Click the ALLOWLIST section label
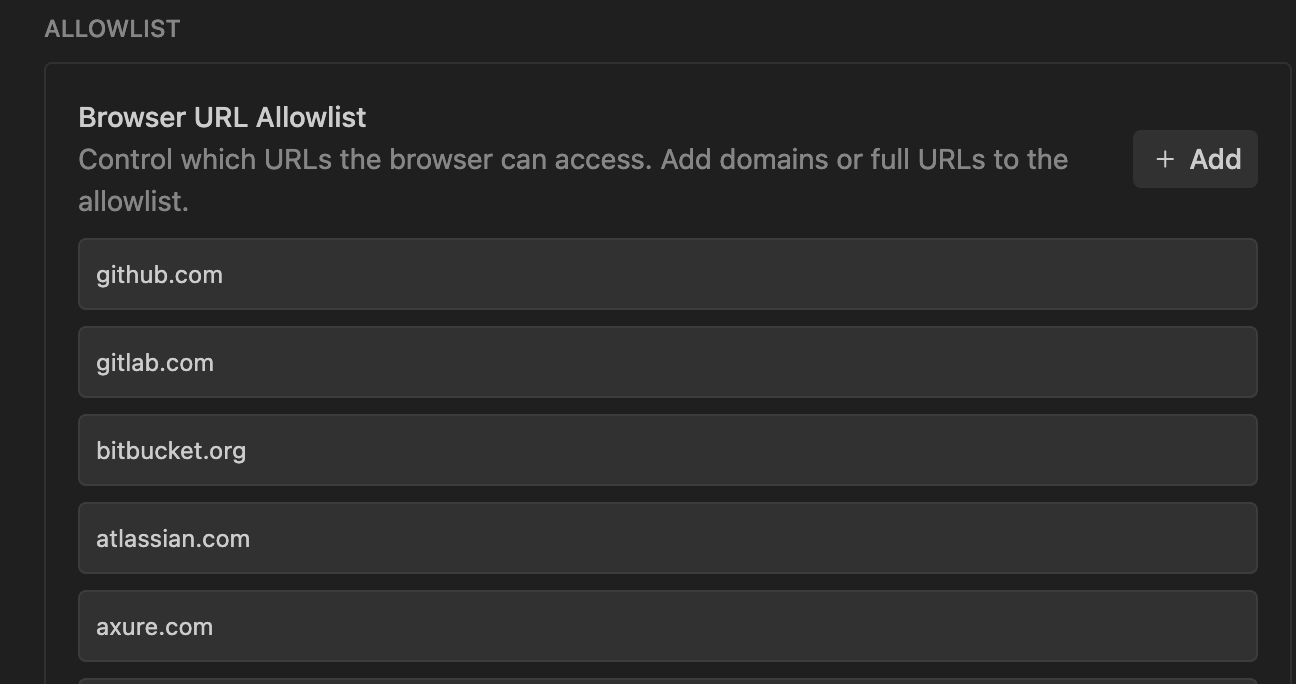The height and width of the screenshot is (684, 1296). (x=112, y=29)
